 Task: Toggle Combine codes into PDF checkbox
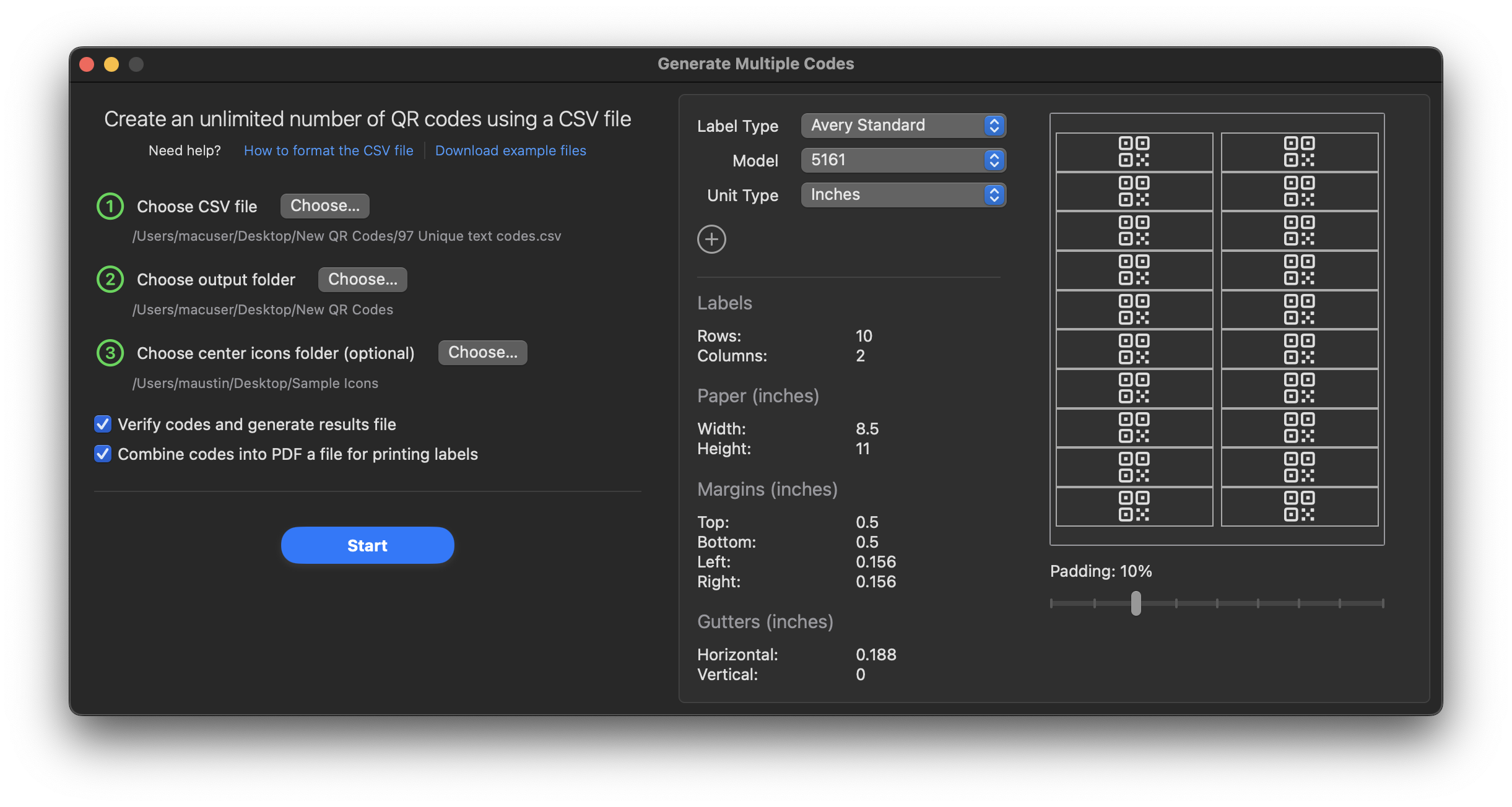click(103, 454)
